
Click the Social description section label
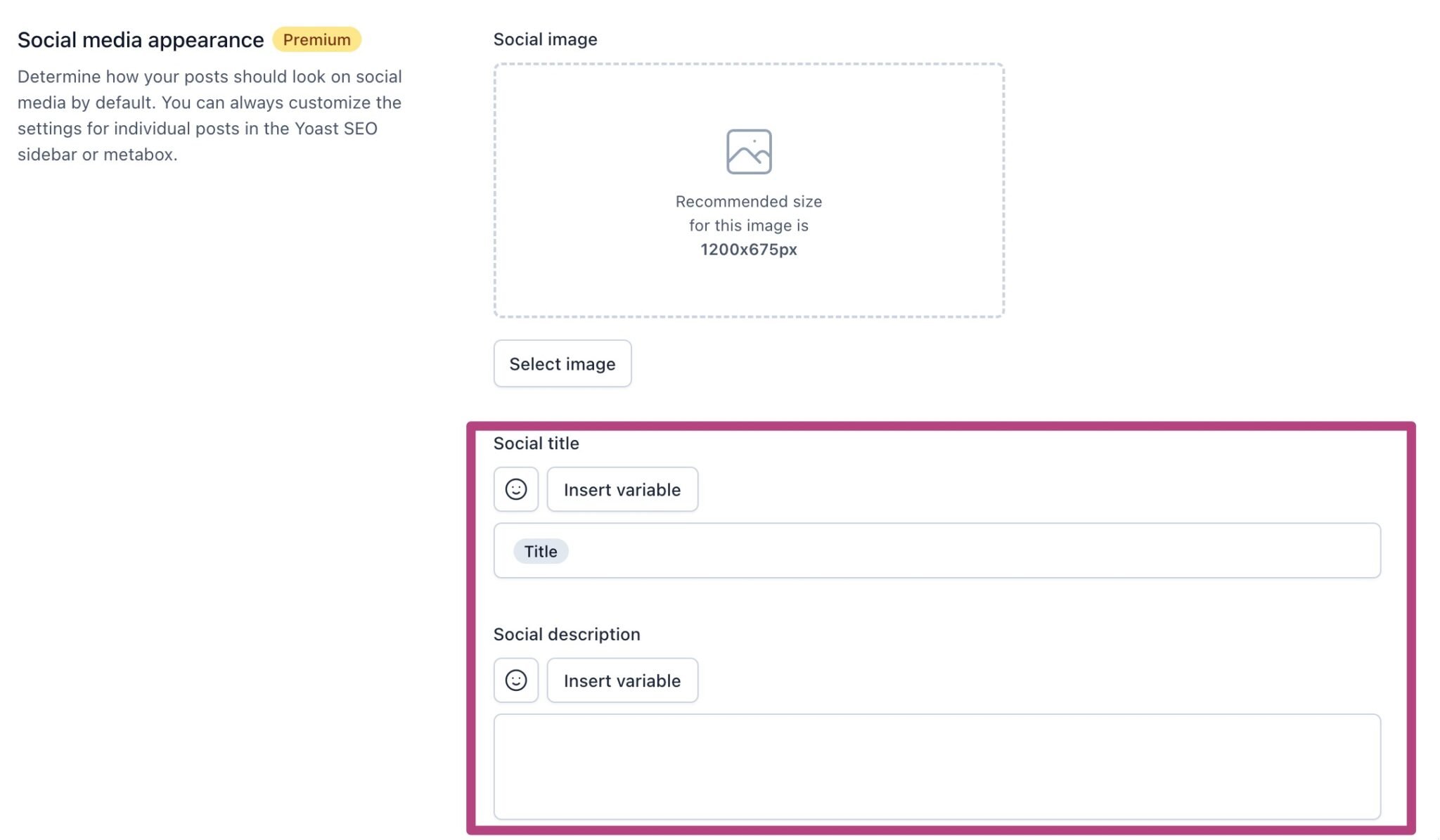567,633
